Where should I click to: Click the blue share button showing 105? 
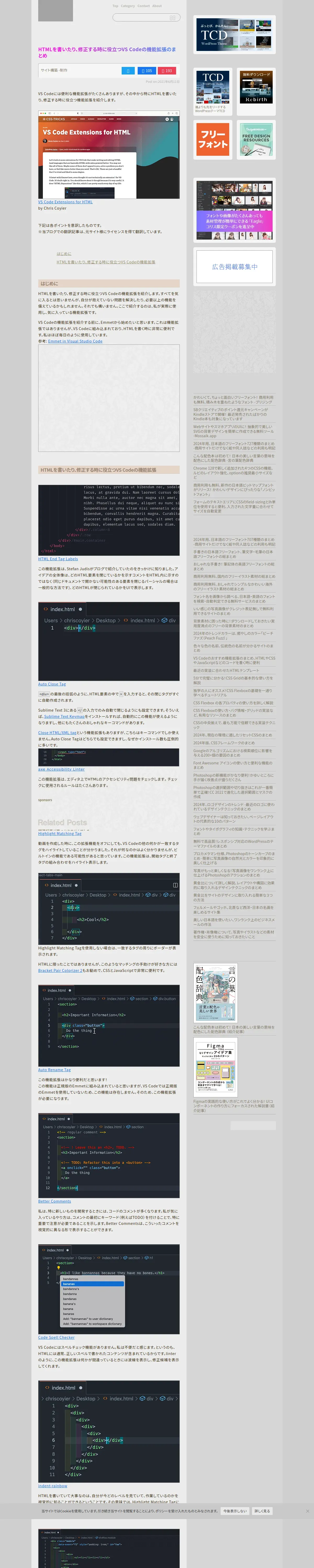click(x=147, y=71)
